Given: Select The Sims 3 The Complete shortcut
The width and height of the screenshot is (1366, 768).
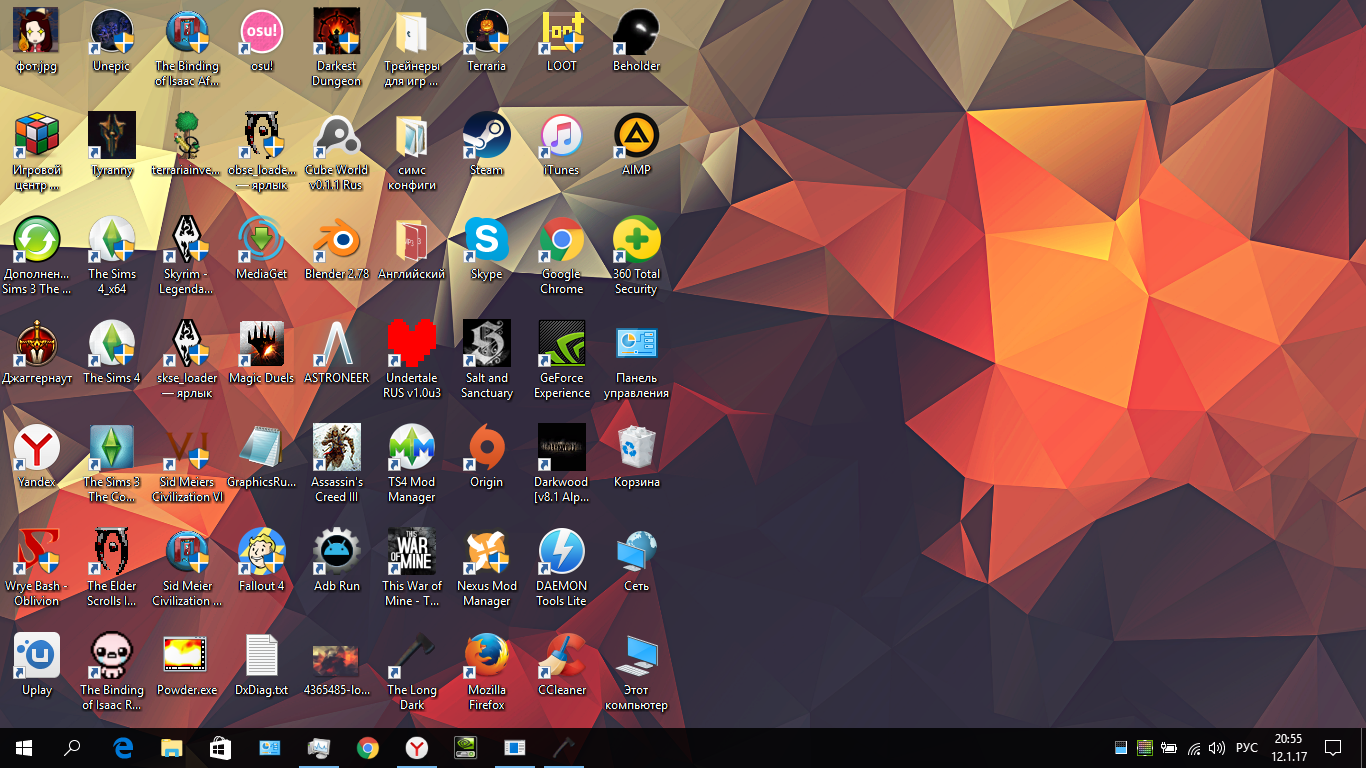Looking at the screenshot, I should pos(112,448).
